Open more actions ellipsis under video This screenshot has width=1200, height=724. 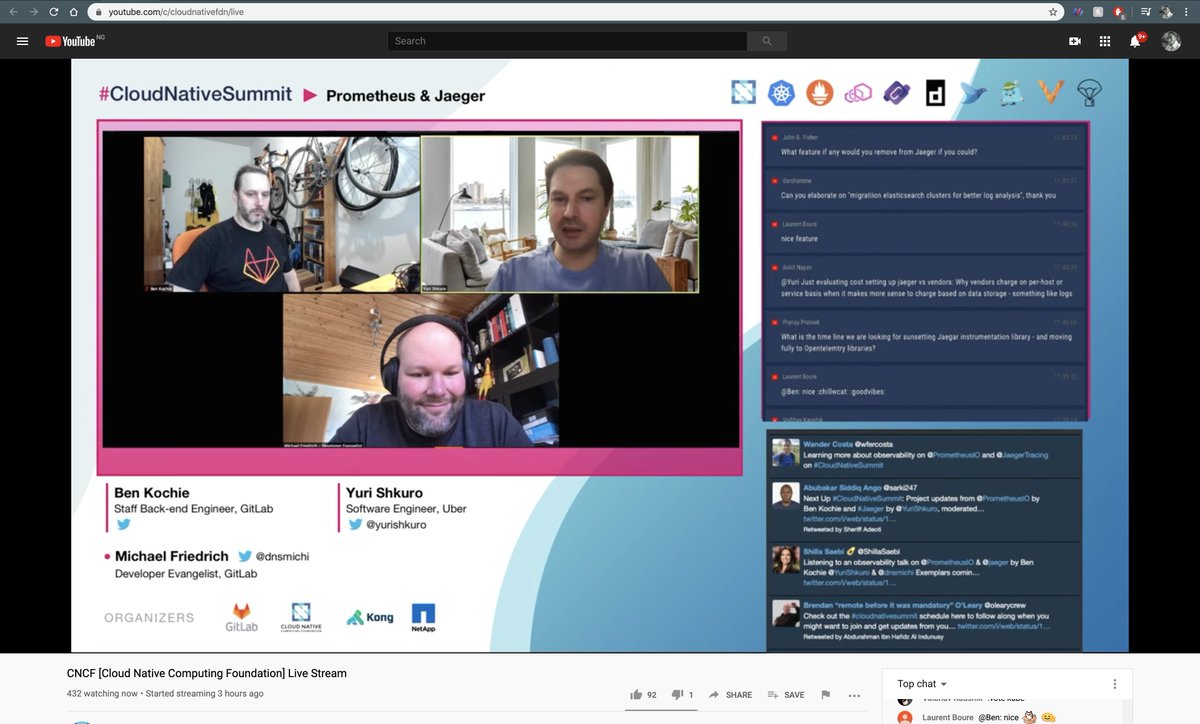click(x=854, y=694)
